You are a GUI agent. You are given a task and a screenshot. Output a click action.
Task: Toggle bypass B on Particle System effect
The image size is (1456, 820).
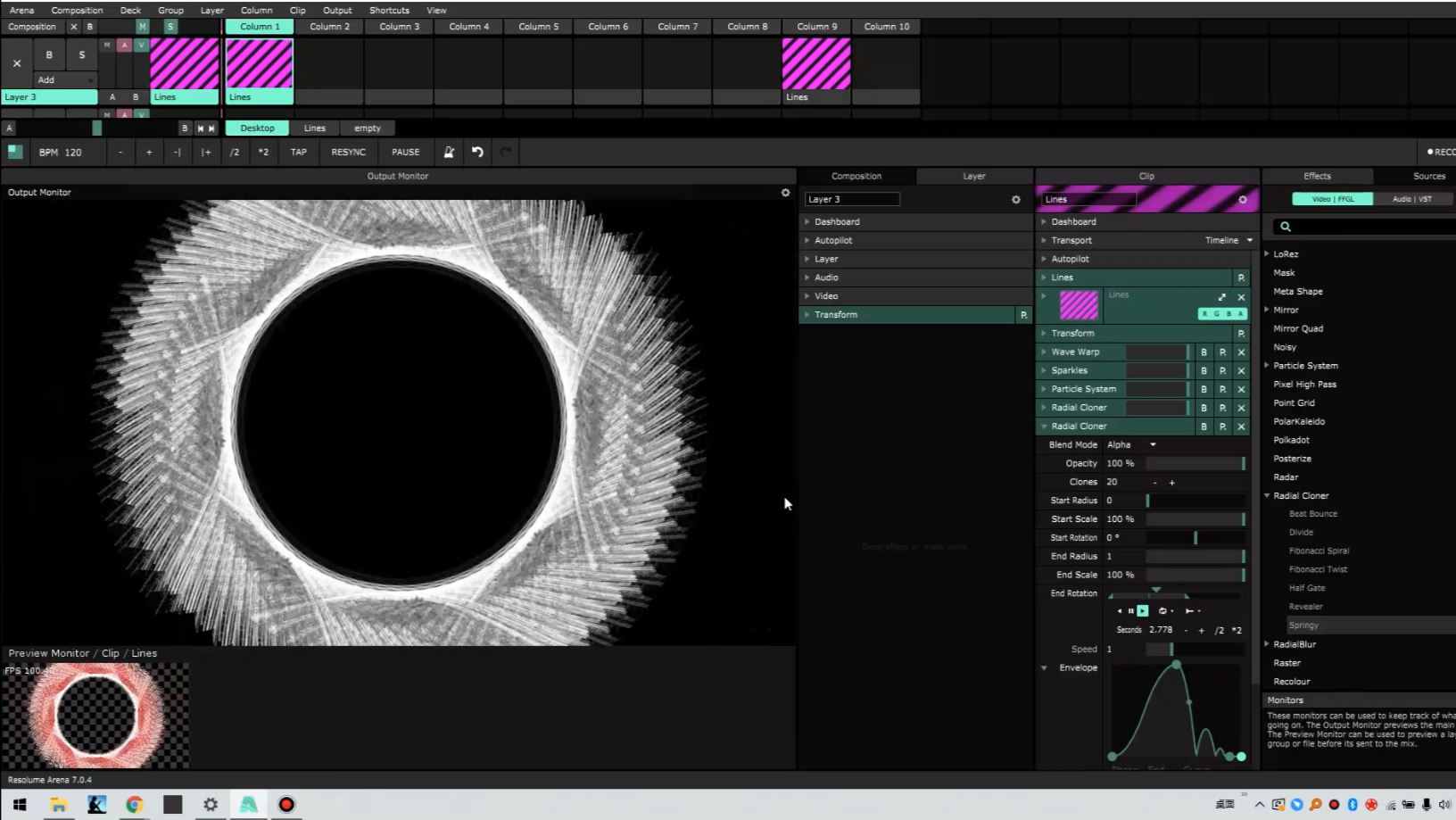click(1204, 390)
